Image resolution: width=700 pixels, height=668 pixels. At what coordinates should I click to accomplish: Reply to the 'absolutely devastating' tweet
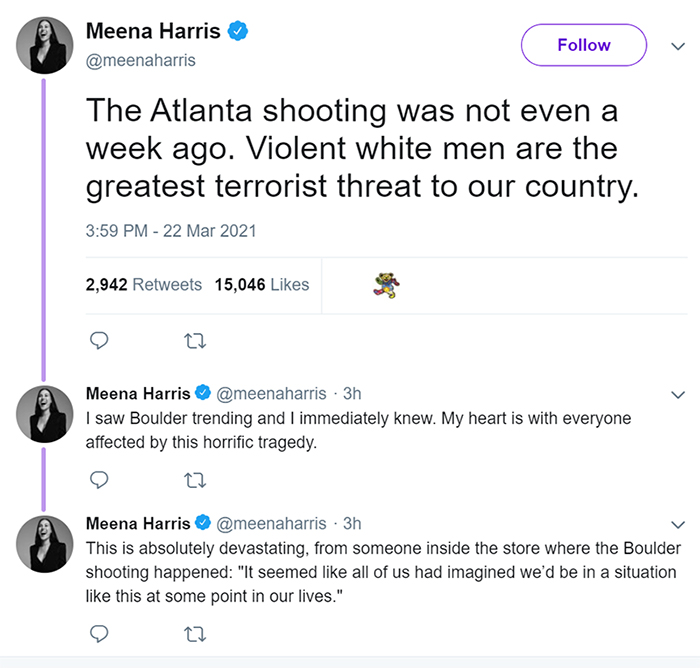click(x=99, y=632)
